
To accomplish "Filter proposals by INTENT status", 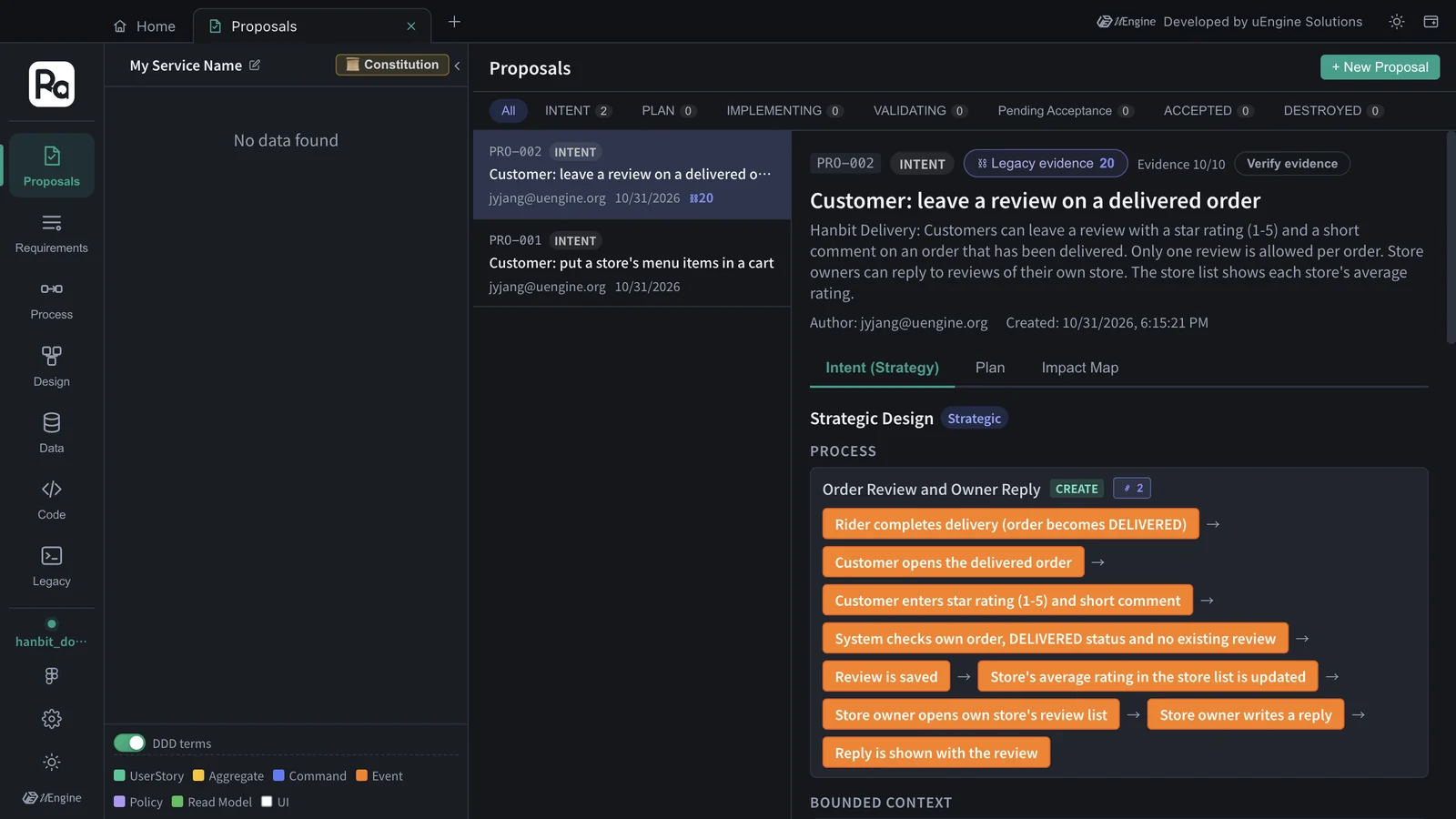I will (x=578, y=111).
